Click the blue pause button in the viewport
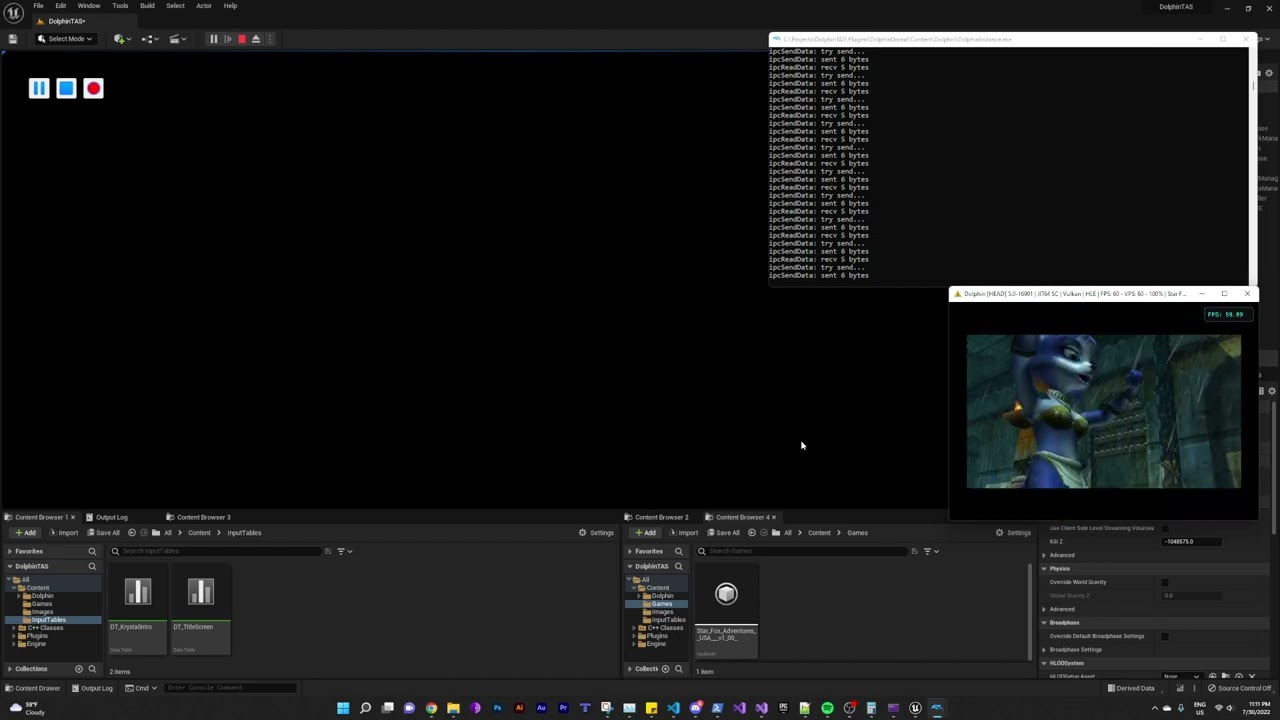Screen dimensions: 1280x720 (39, 88)
